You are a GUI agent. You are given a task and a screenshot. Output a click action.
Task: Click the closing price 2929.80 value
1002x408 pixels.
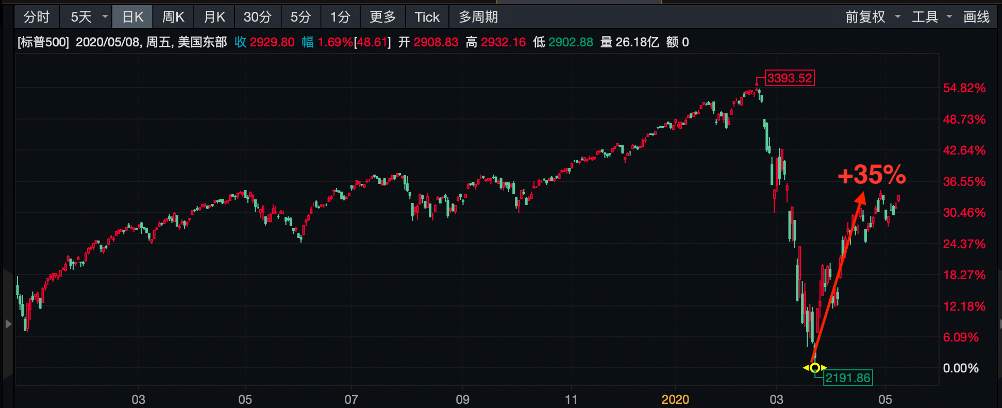click(271, 43)
